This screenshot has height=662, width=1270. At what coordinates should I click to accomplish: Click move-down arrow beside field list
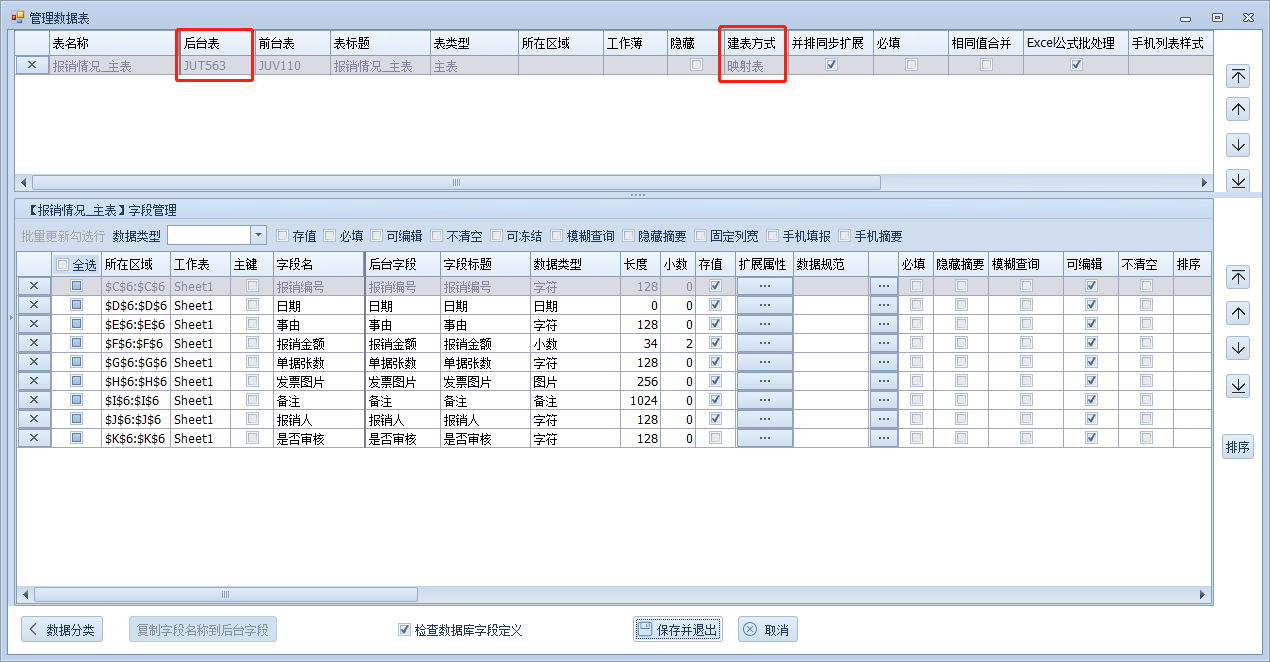[x=1238, y=349]
